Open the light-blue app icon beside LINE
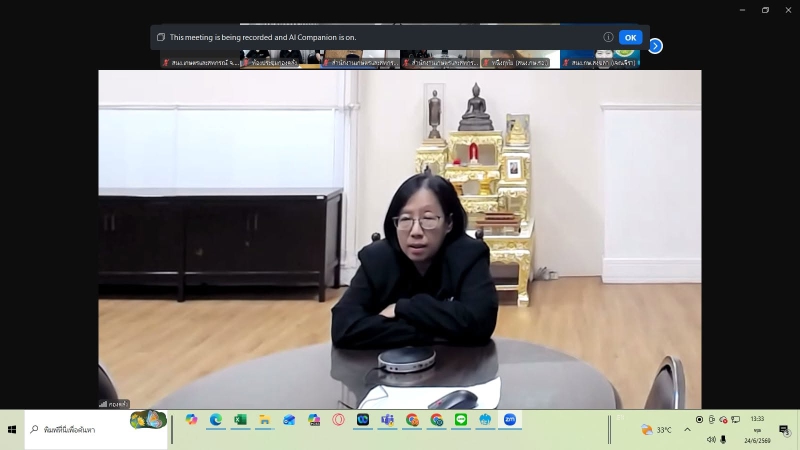800x450 pixels. pyautogui.click(x=485, y=420)
